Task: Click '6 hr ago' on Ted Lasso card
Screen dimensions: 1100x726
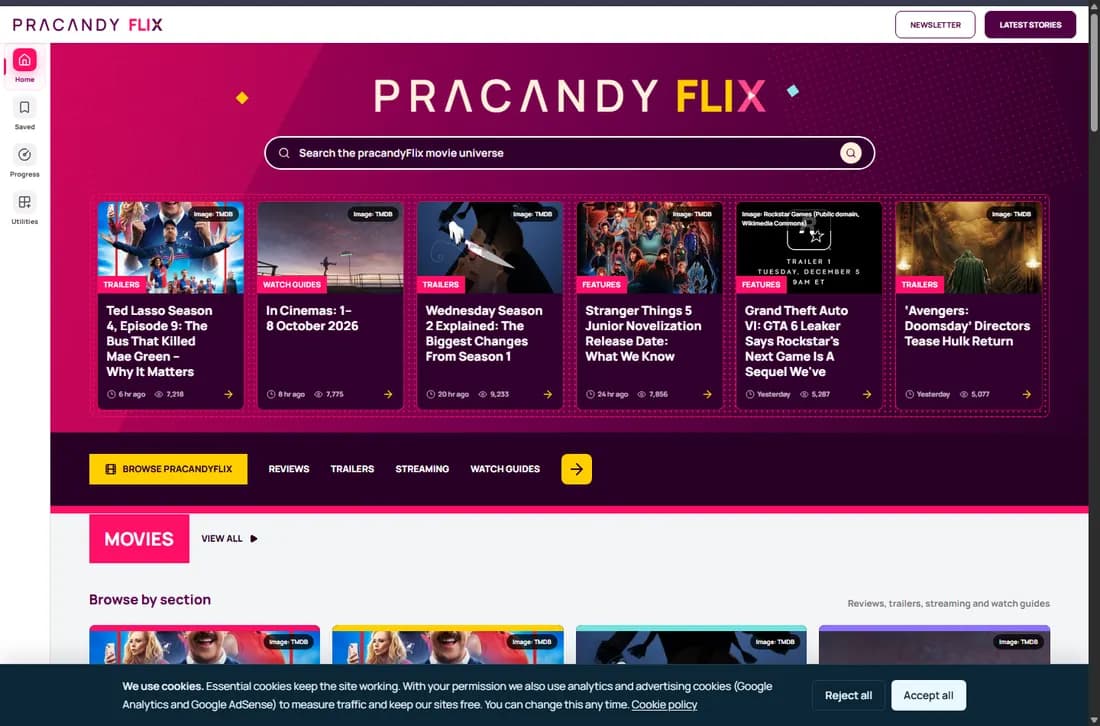Action: [132, 394]
